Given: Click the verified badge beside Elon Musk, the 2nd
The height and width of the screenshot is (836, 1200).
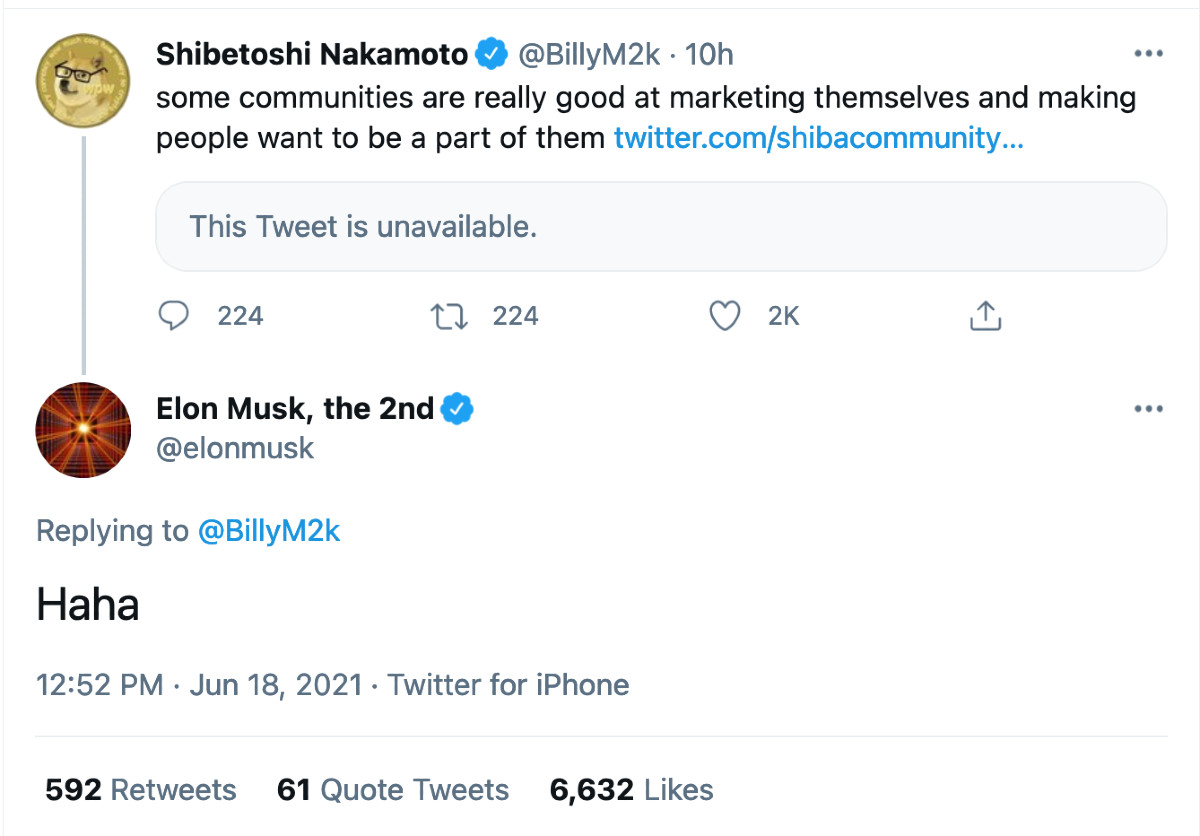Looking at the screenshot, I should click(x=457, y=409).
